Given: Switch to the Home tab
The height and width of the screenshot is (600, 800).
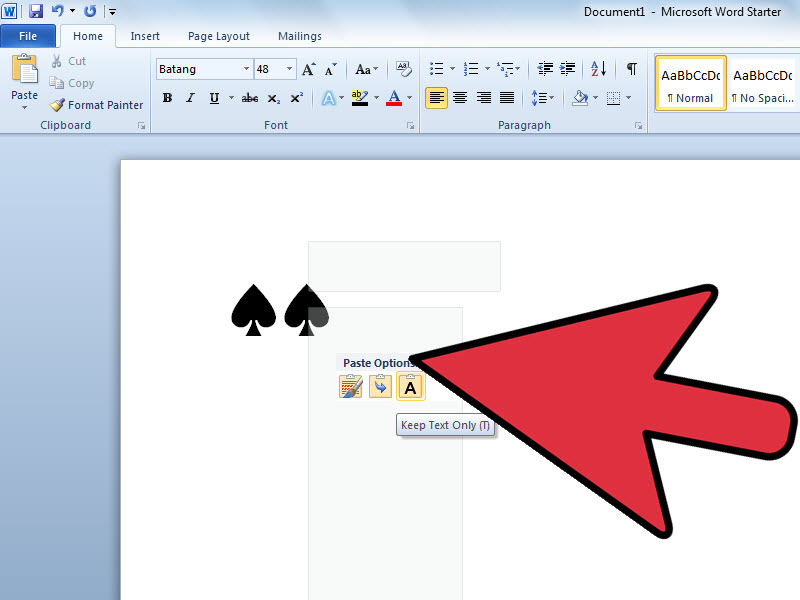Looking at the screenshot, I should click(88, 36).
